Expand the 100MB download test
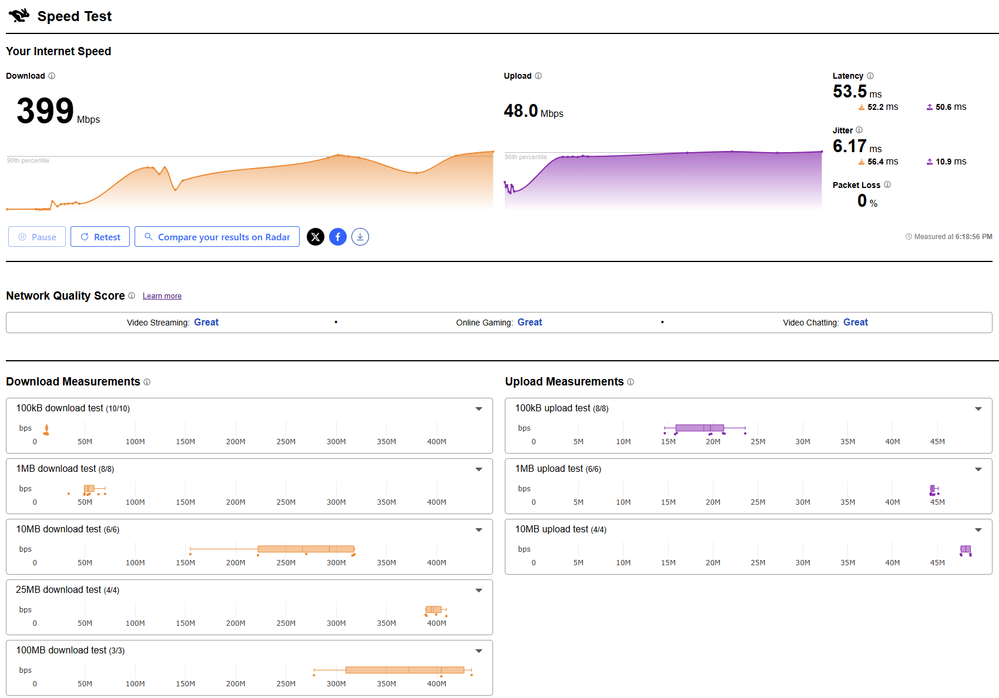 point(478,651)
